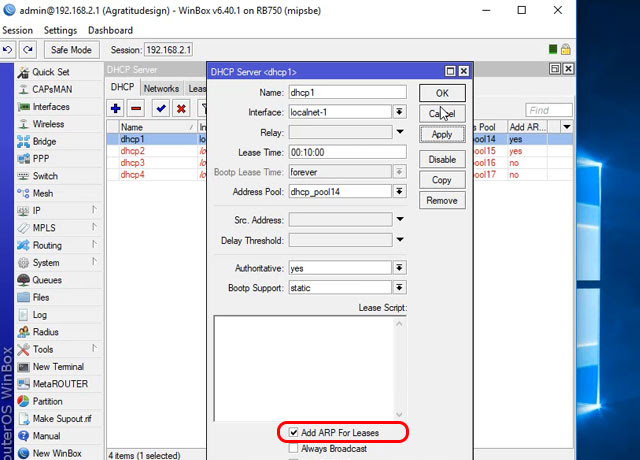Open Address Pool dropdown dhcp_pool14
Viewport: 640px width, 460px height.
399,191
